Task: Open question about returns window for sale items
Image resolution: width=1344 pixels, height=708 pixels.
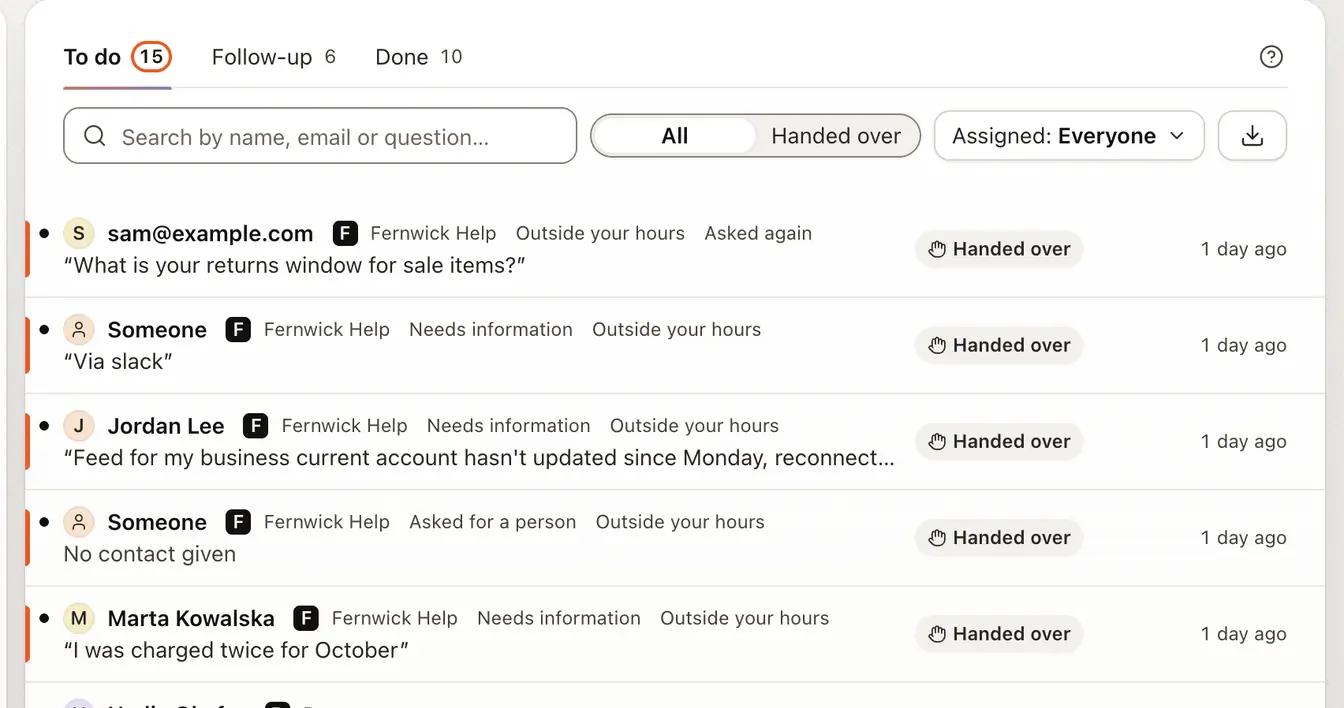Action: click(x=295, y=266)
